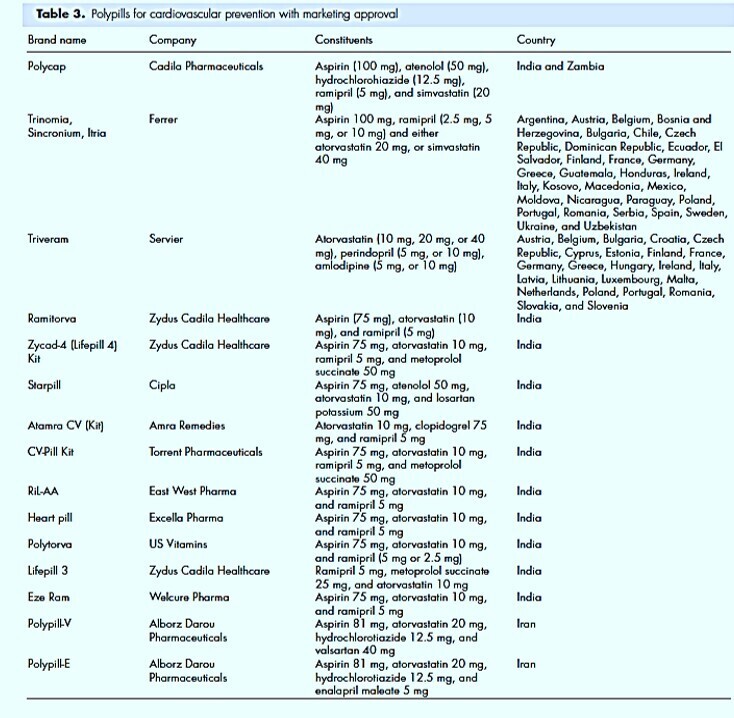Click 'Zydus Cadila Healthcare' in Lifepill 3 row
Screen dimensions: 734x718
[209, 571]
